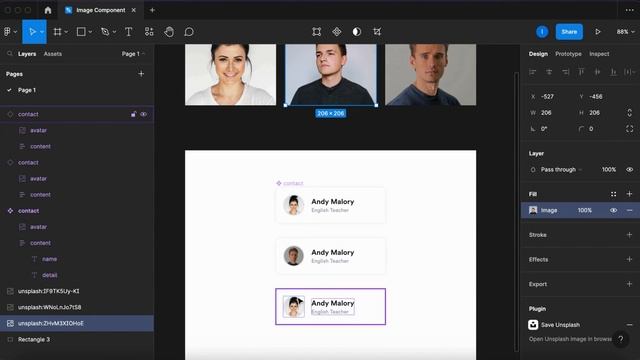The height and width of the screenshot is (360, 640).
Task: Open Pen tool options arrow
Action: point(114,32)
